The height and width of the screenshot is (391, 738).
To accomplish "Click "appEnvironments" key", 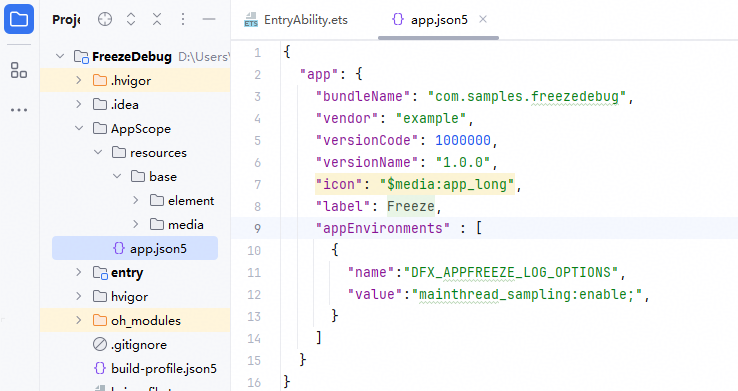I will pos(383,229).
